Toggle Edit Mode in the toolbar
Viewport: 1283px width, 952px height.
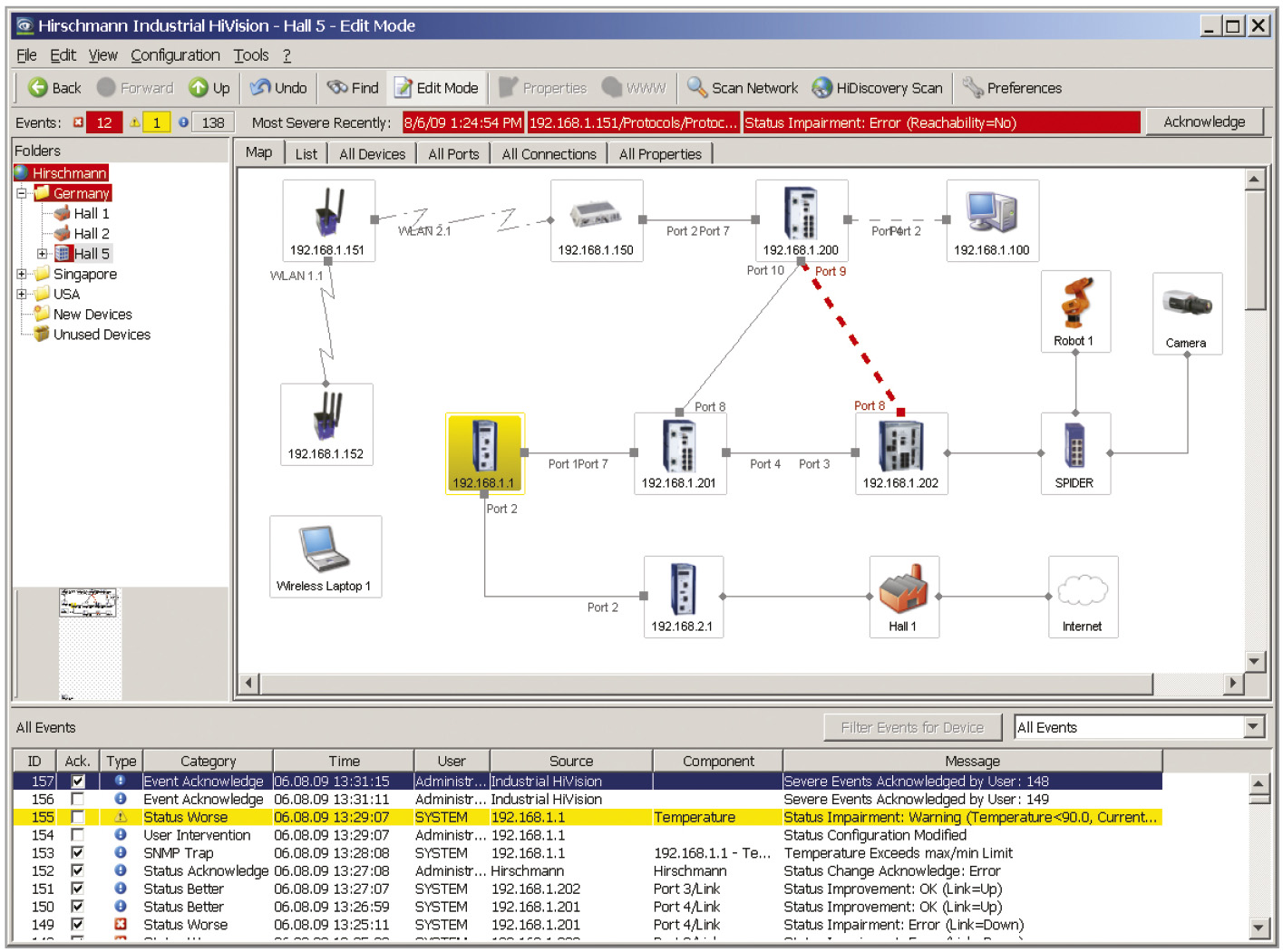(x=436, y=88)
